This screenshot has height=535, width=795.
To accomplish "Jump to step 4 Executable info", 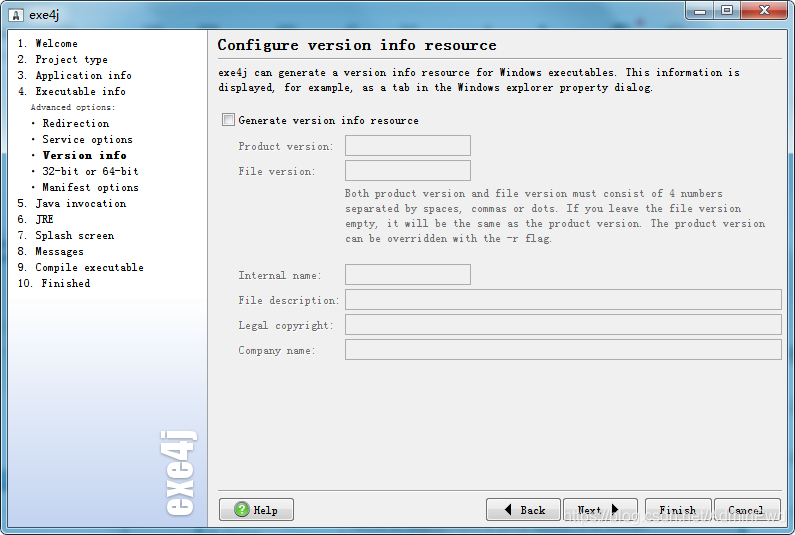I will tap(71, 91).
